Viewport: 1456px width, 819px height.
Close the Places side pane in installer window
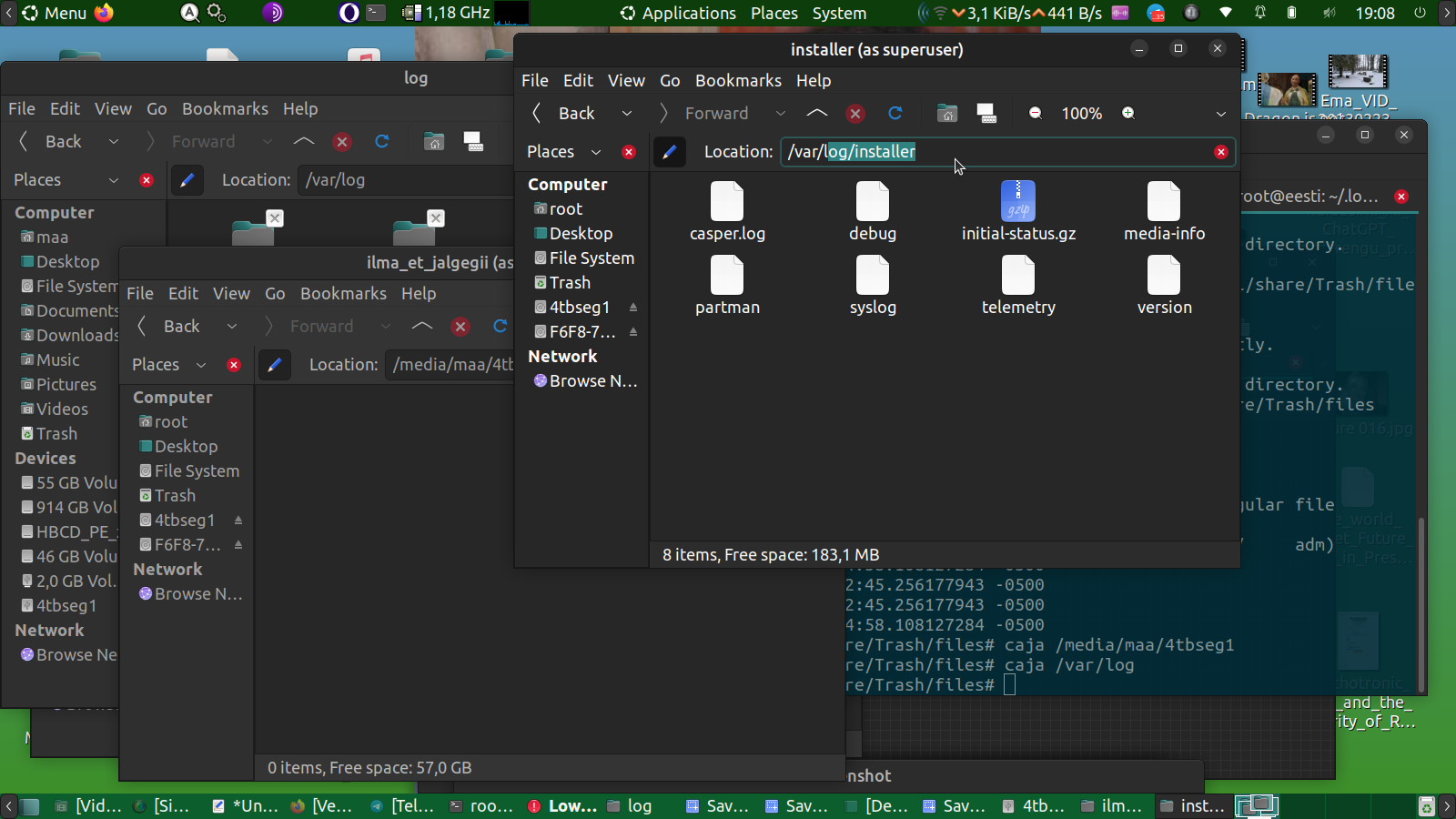(629, 152)
